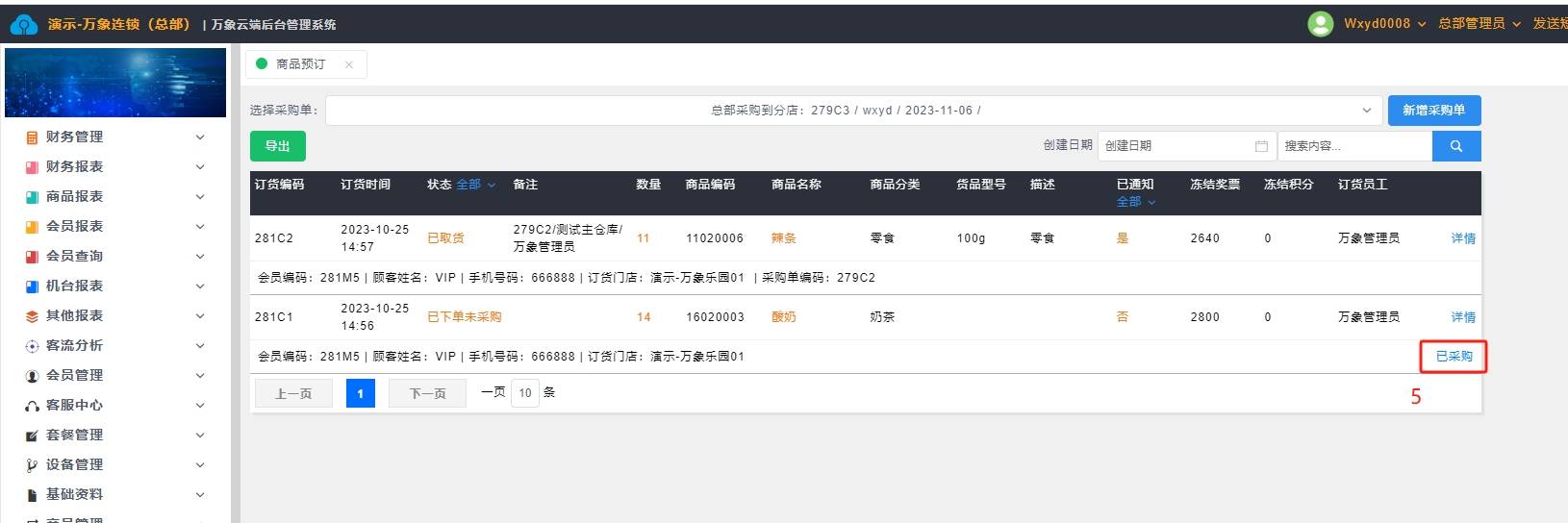
Task: Click order code 281C1
Action: (273, 317)
